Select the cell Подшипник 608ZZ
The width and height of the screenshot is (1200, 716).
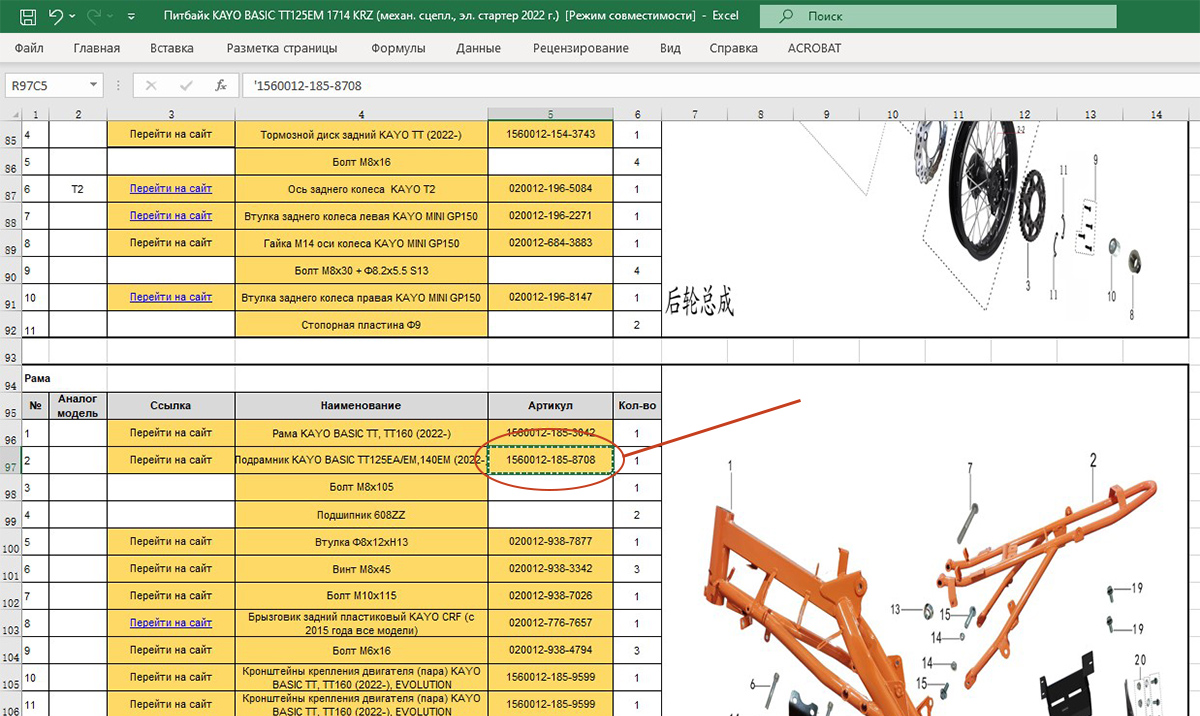[361, 514]
